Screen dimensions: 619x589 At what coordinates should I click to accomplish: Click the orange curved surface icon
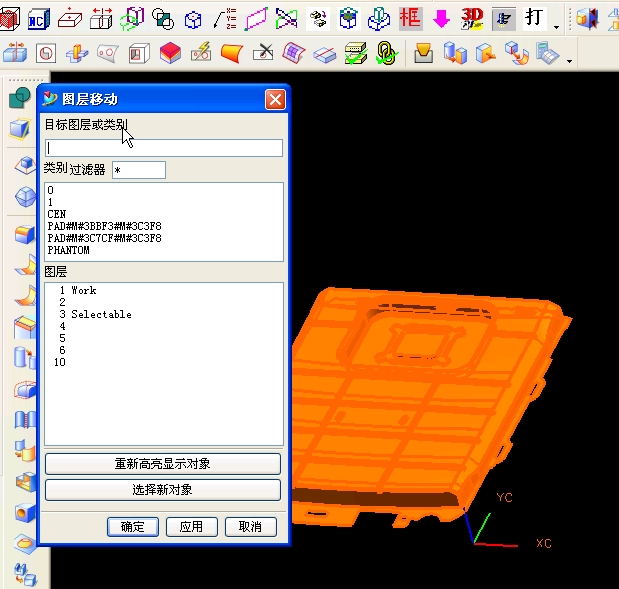point(232,53)
